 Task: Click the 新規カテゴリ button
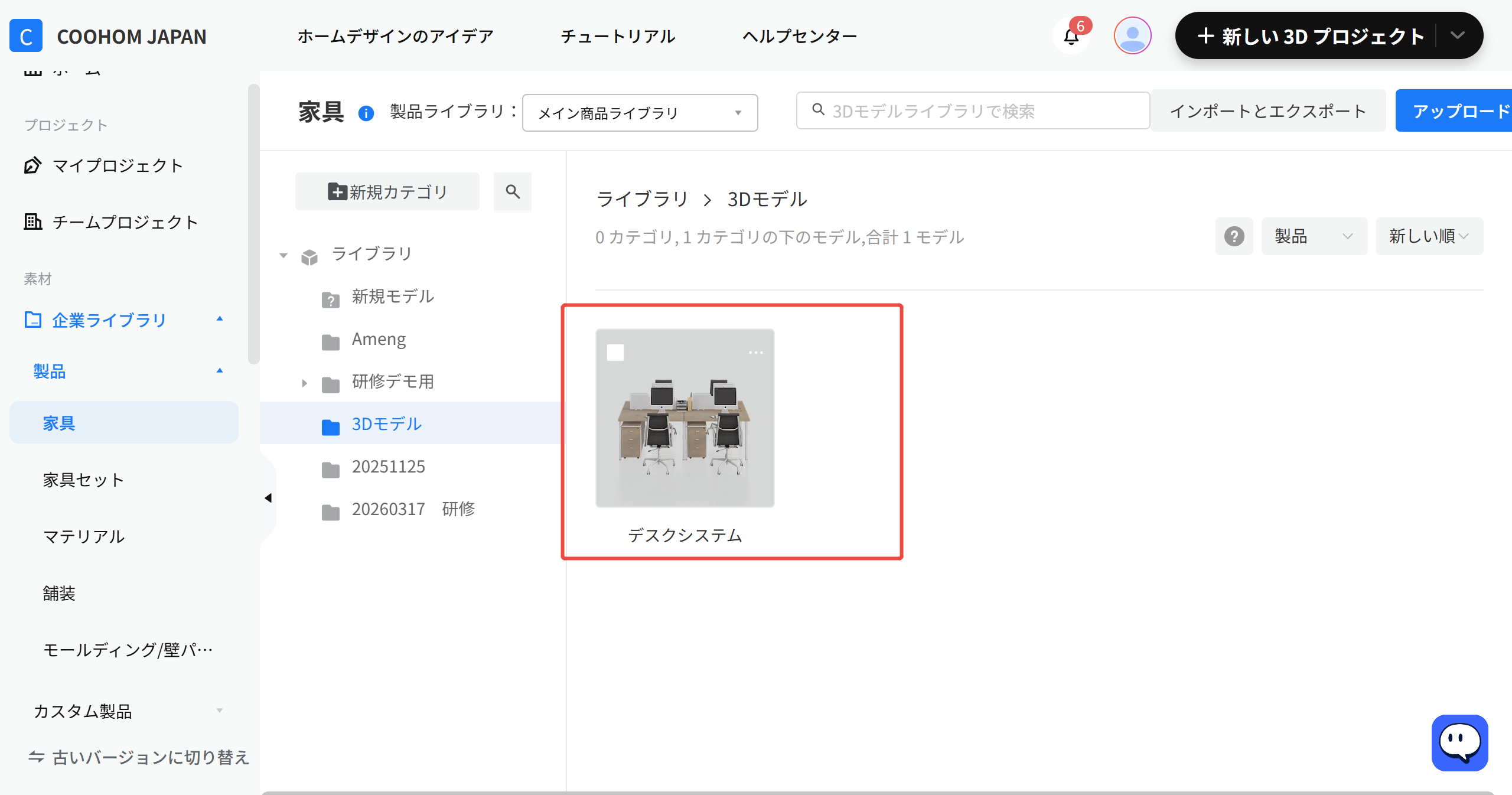387,191
